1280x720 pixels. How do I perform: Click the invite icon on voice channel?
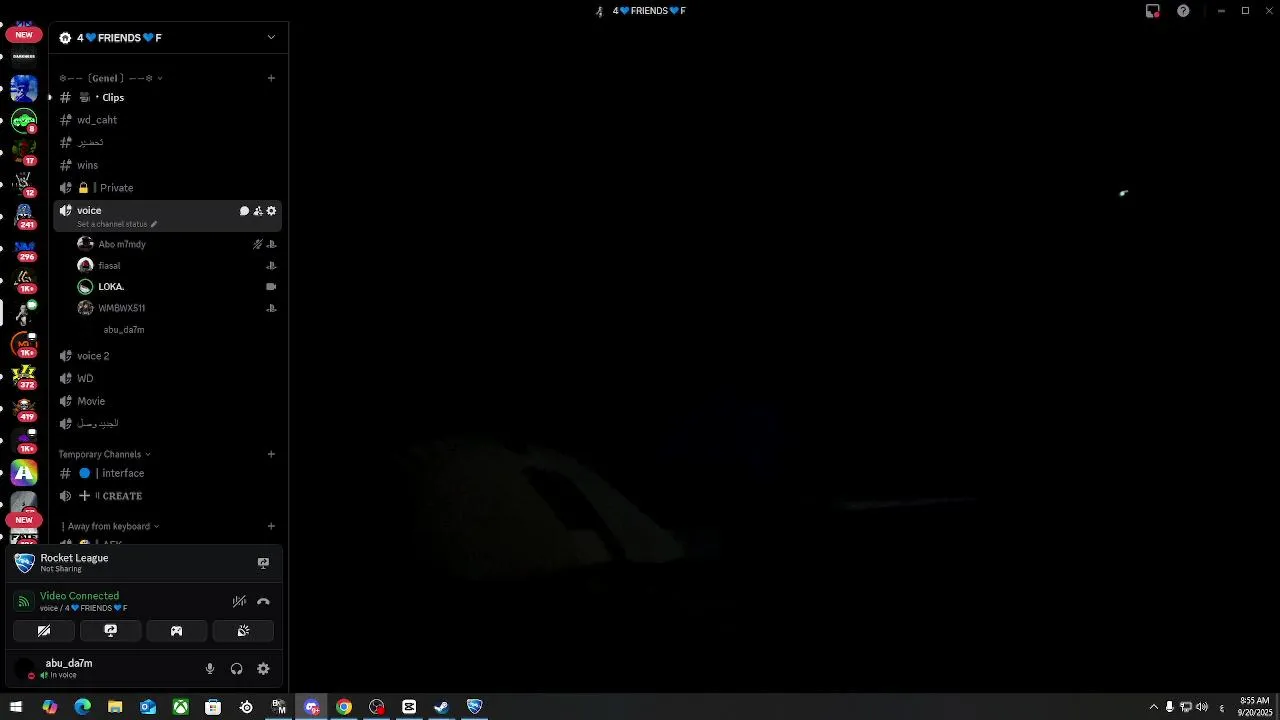point(258,211)
